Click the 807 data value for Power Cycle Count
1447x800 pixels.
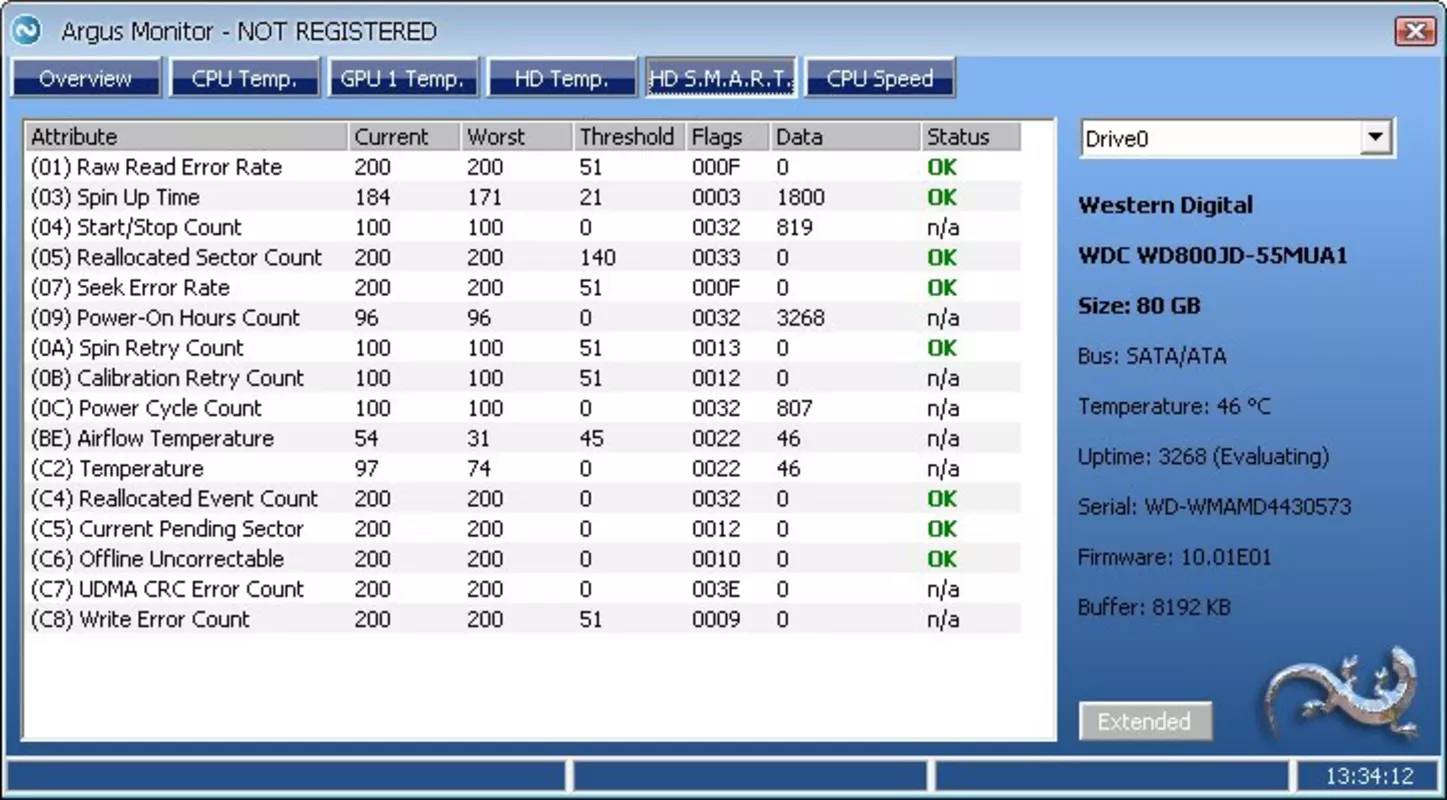coord(794,408)
